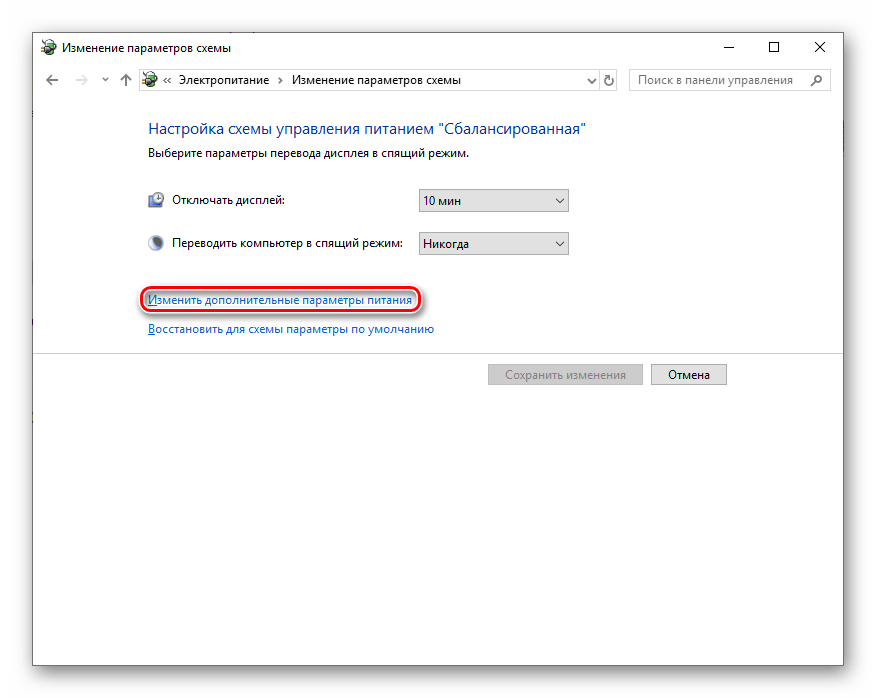Click the search magnifier icon
The image size is (876, 698).
click(818, 80)
